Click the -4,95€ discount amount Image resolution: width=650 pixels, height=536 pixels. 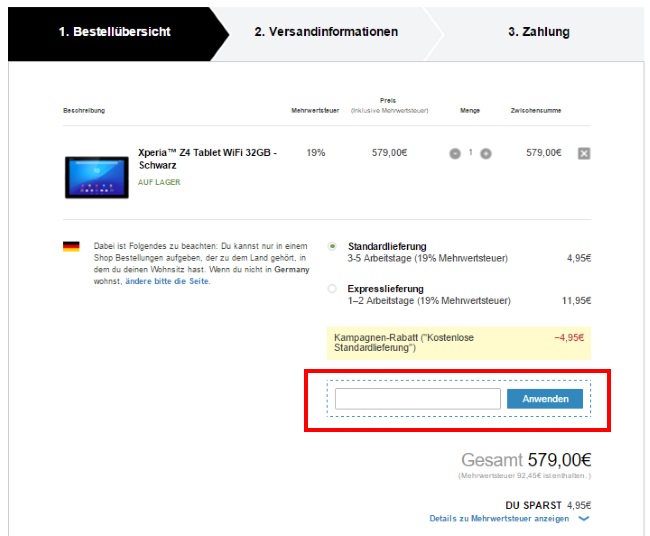point(569,337)
